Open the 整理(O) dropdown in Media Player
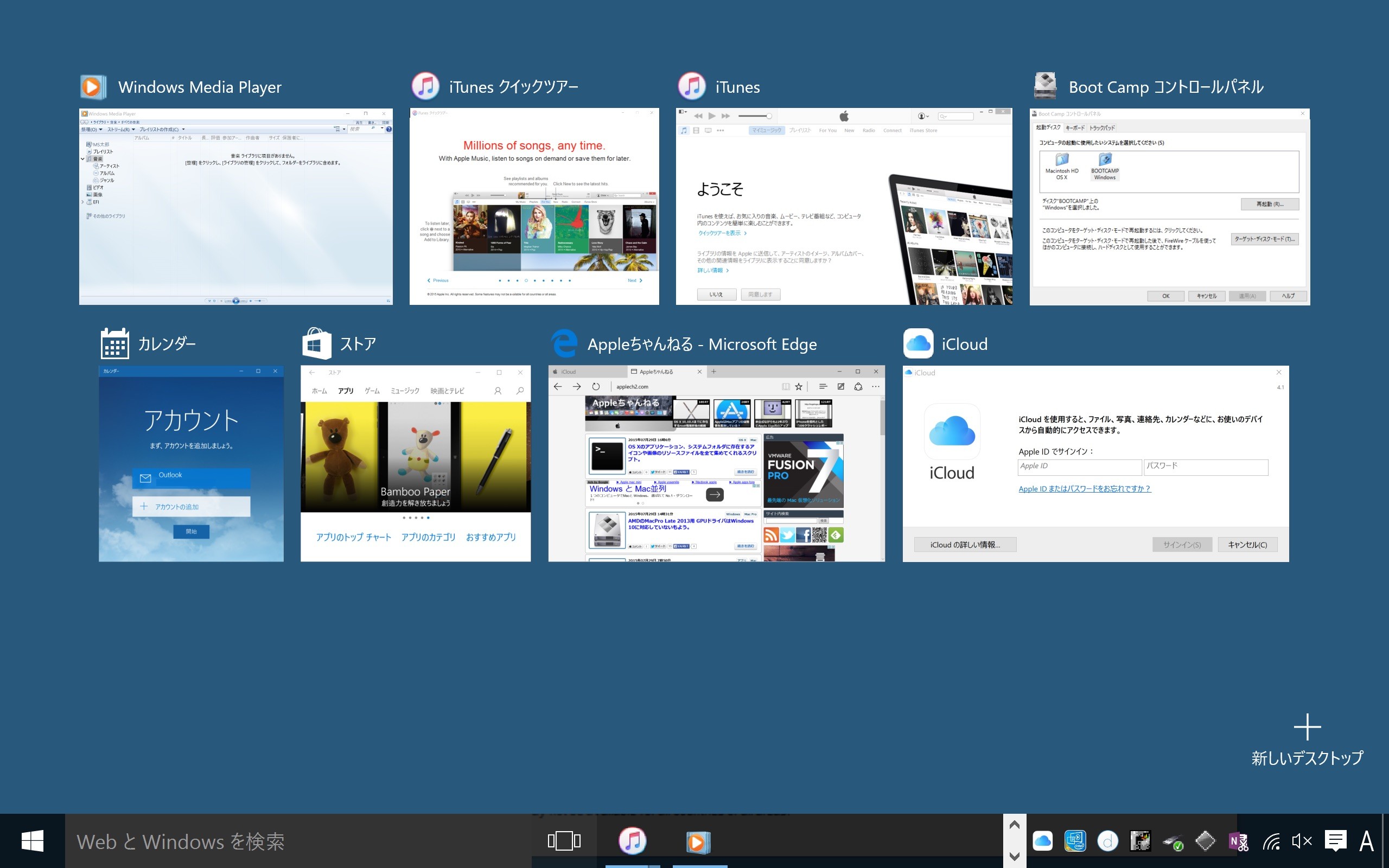 point(91,129)
